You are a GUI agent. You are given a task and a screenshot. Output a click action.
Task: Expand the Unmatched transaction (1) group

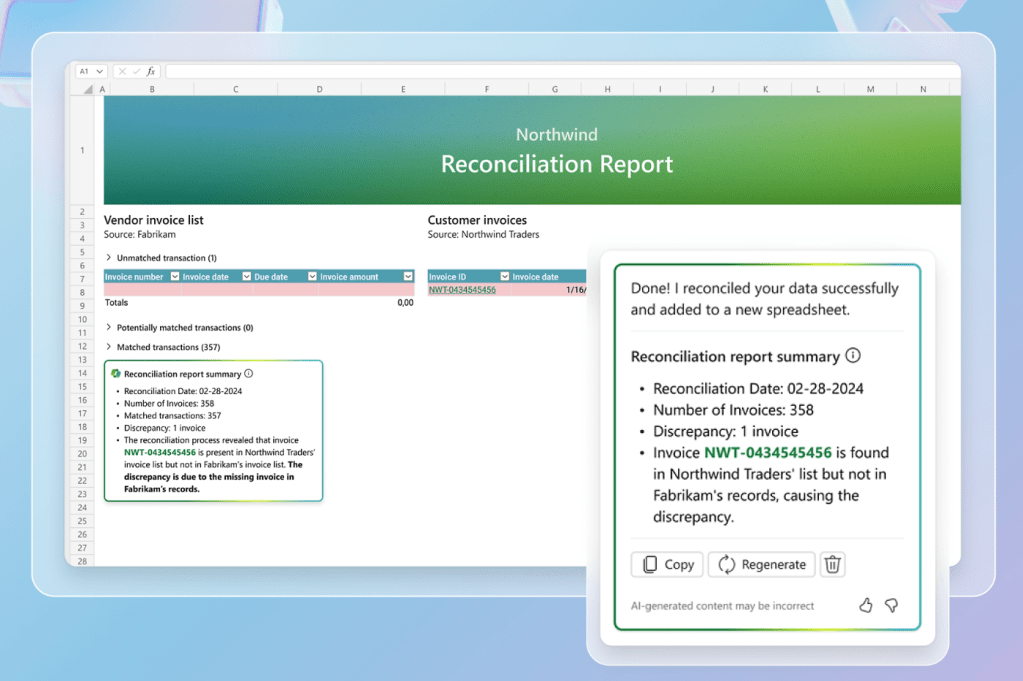pyautogui.click(x=109, y=258)
